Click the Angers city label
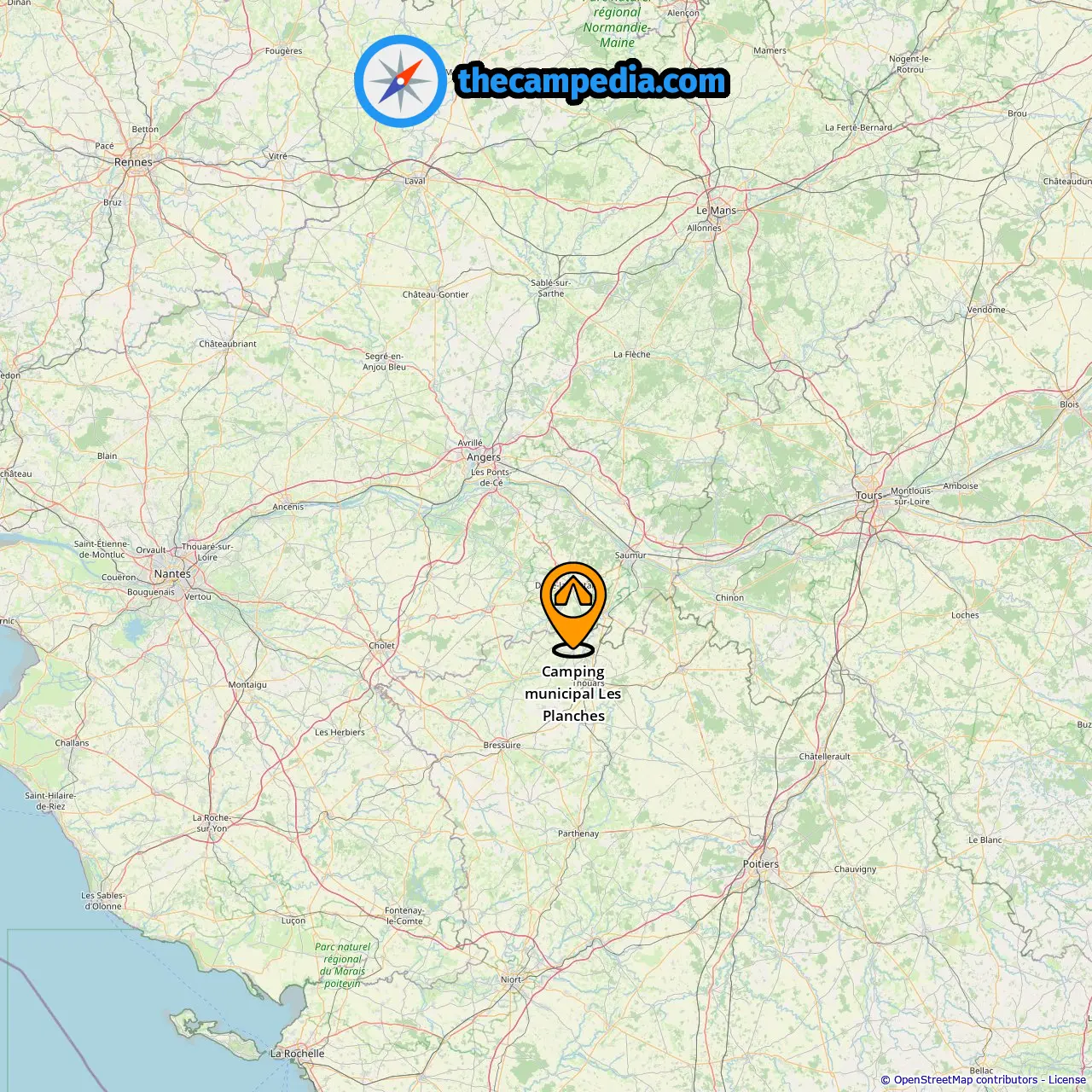Screen dimensions: 1092x1092 coord(484,457)
